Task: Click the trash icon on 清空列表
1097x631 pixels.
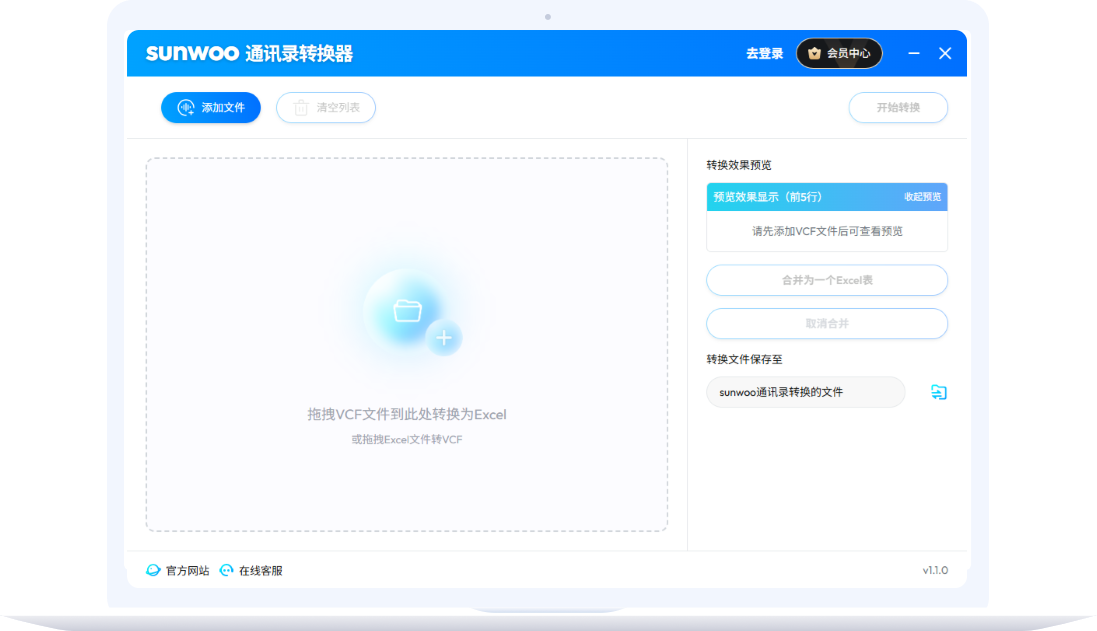Action: (300, 107)
